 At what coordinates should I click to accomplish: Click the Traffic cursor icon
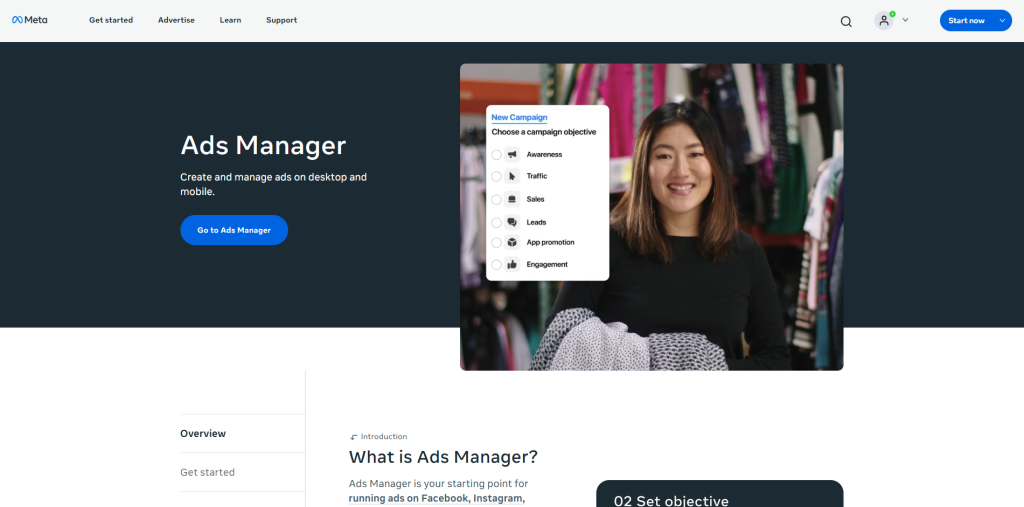pyautogui.click(x=512, y=176)
